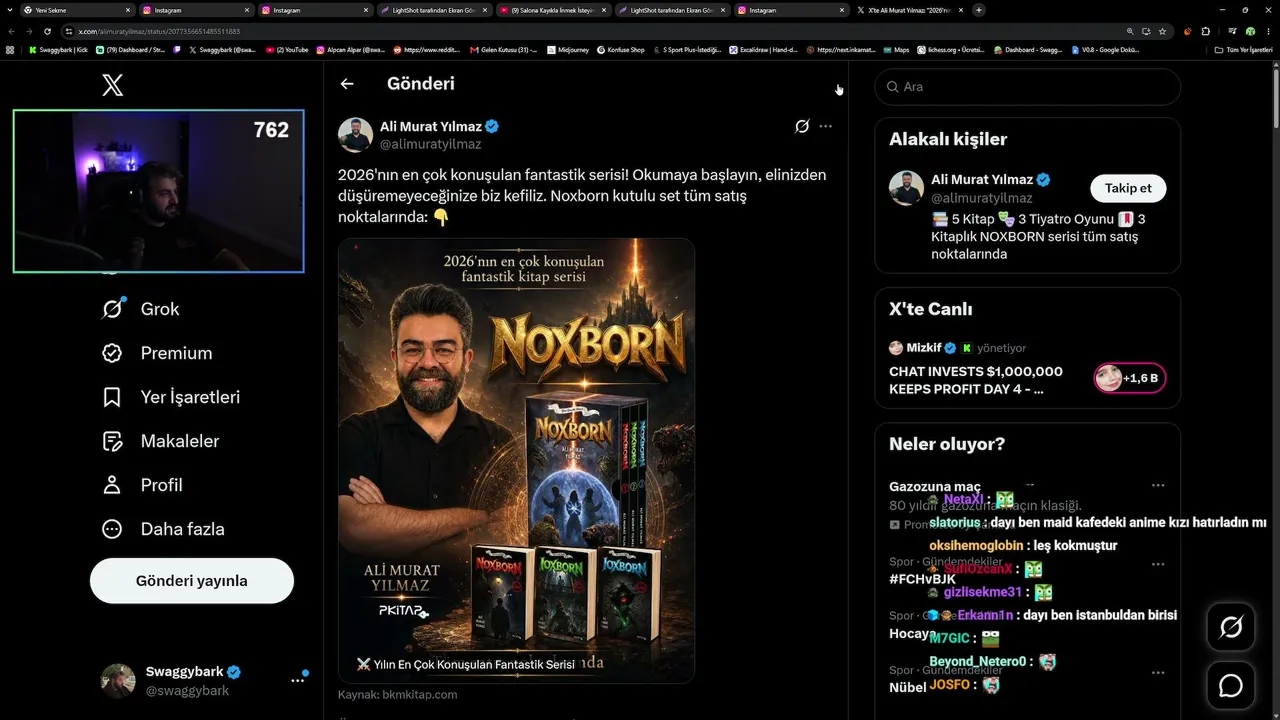Open Swaggybark account menu dots

(297, 680)
